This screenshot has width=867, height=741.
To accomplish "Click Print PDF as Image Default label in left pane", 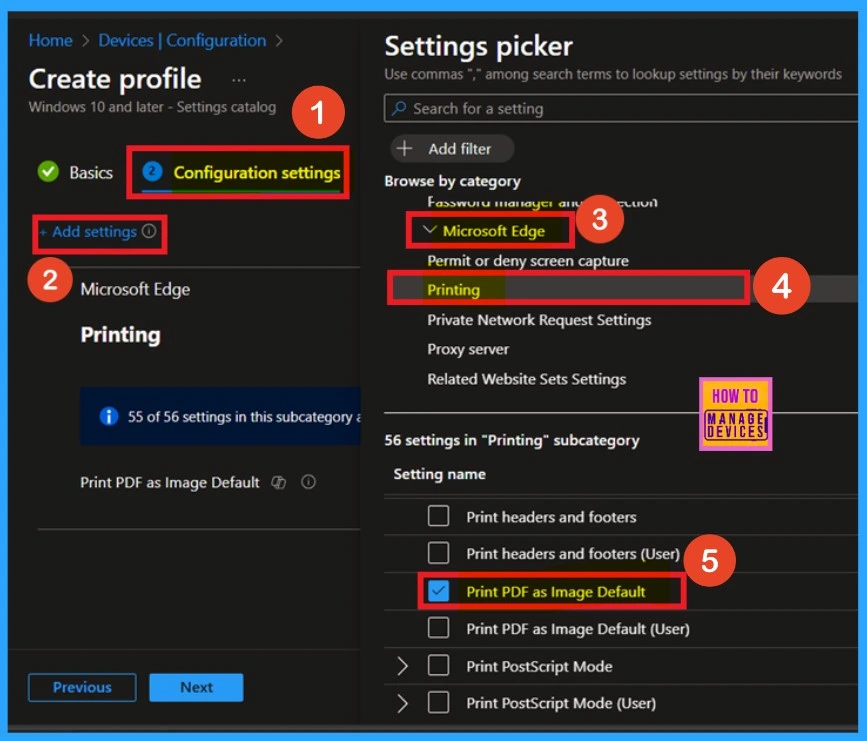I will pos(170,483).
